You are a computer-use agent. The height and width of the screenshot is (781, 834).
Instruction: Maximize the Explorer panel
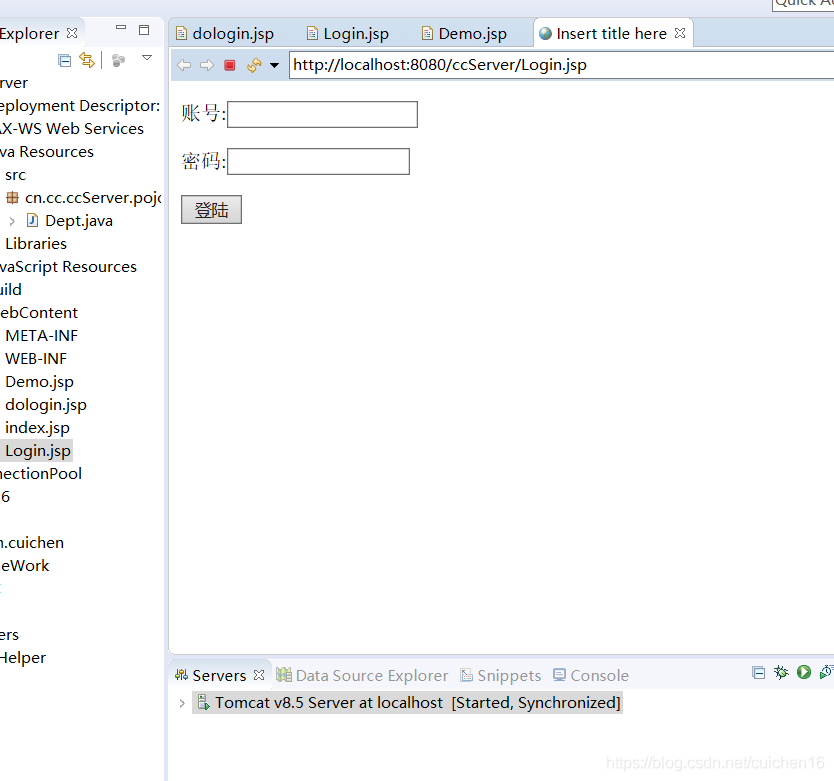click(144, 30)
